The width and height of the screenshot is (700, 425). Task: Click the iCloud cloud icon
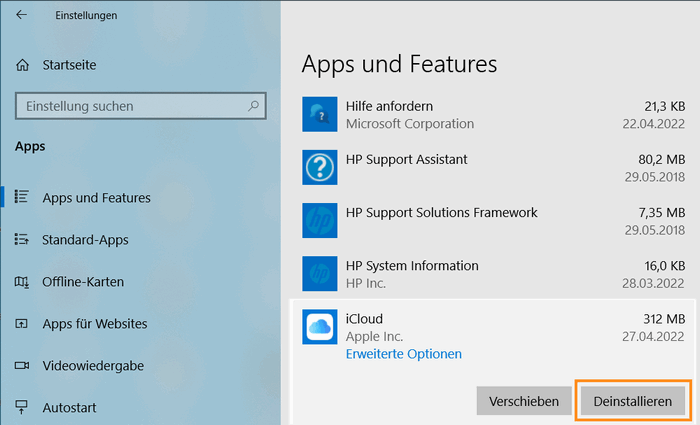tap(320, 327)
